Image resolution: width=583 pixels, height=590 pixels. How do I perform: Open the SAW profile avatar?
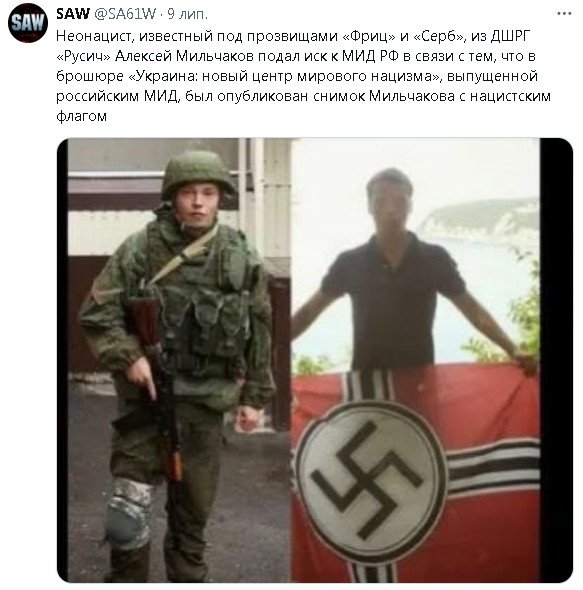[x=28, y=23]
